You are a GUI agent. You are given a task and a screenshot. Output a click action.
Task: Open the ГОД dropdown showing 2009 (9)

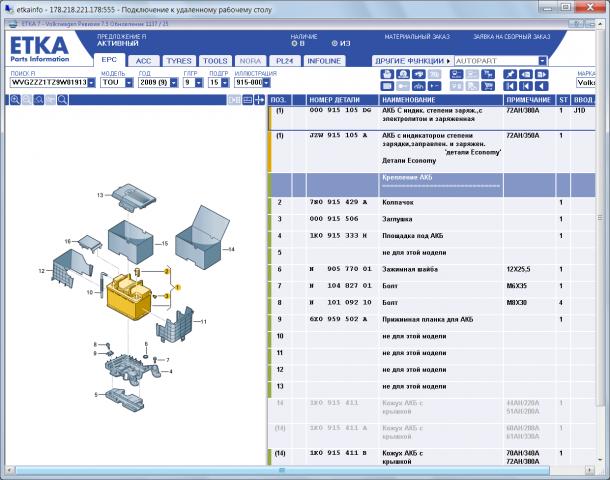pos(174,82)
